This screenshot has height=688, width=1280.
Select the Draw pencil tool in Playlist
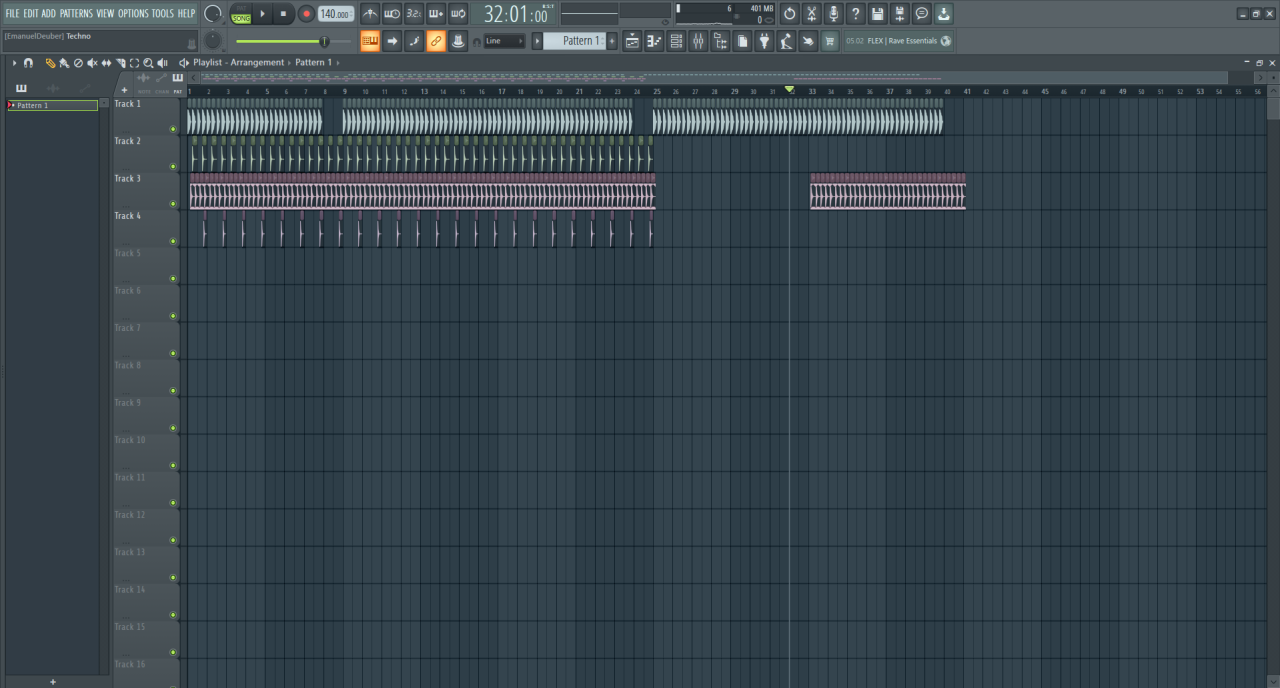(x=50, y=63)
